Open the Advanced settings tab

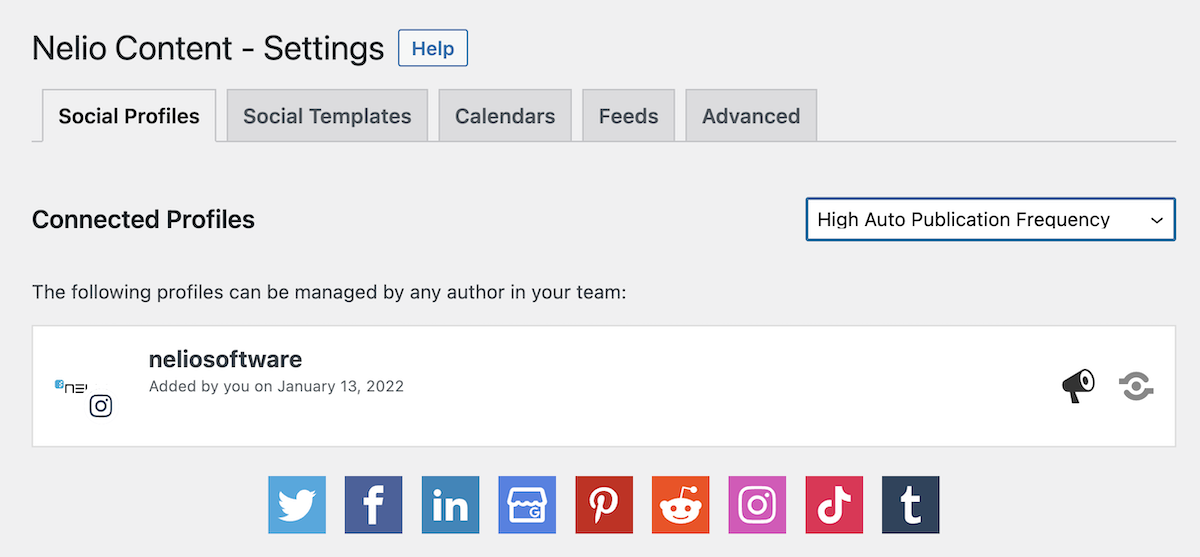click(x=751, y=116)
